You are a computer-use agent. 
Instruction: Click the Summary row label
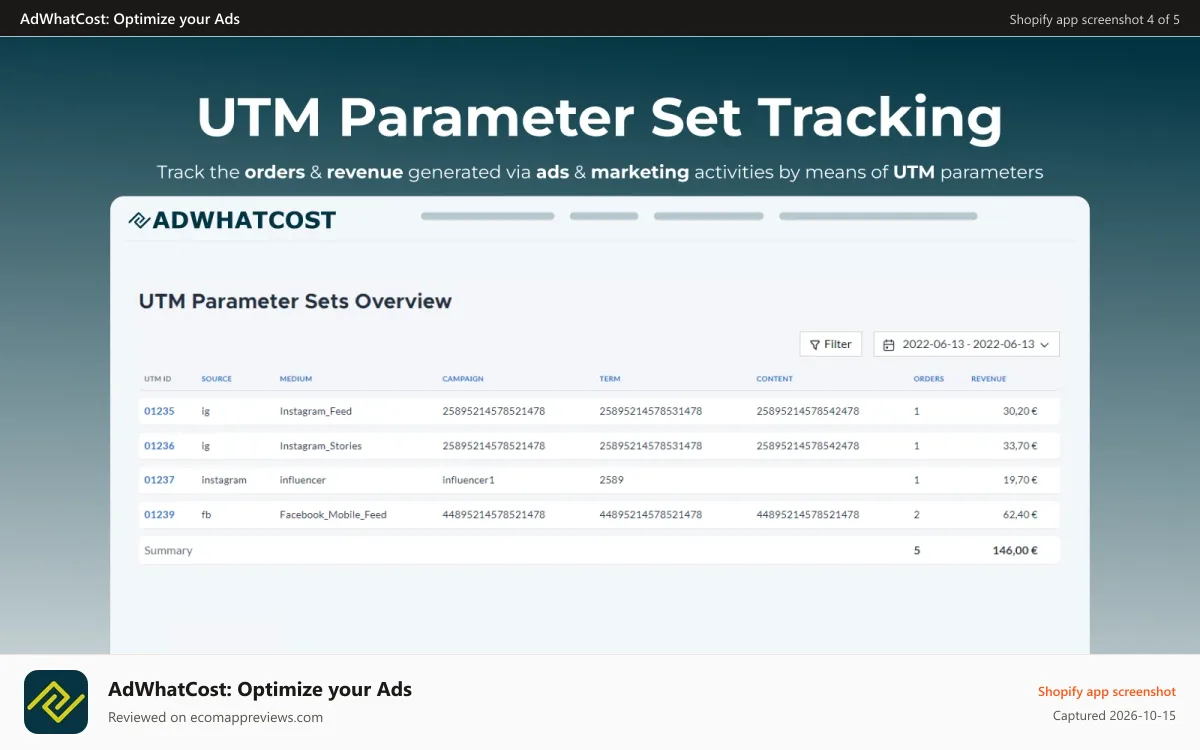(168, 550)
